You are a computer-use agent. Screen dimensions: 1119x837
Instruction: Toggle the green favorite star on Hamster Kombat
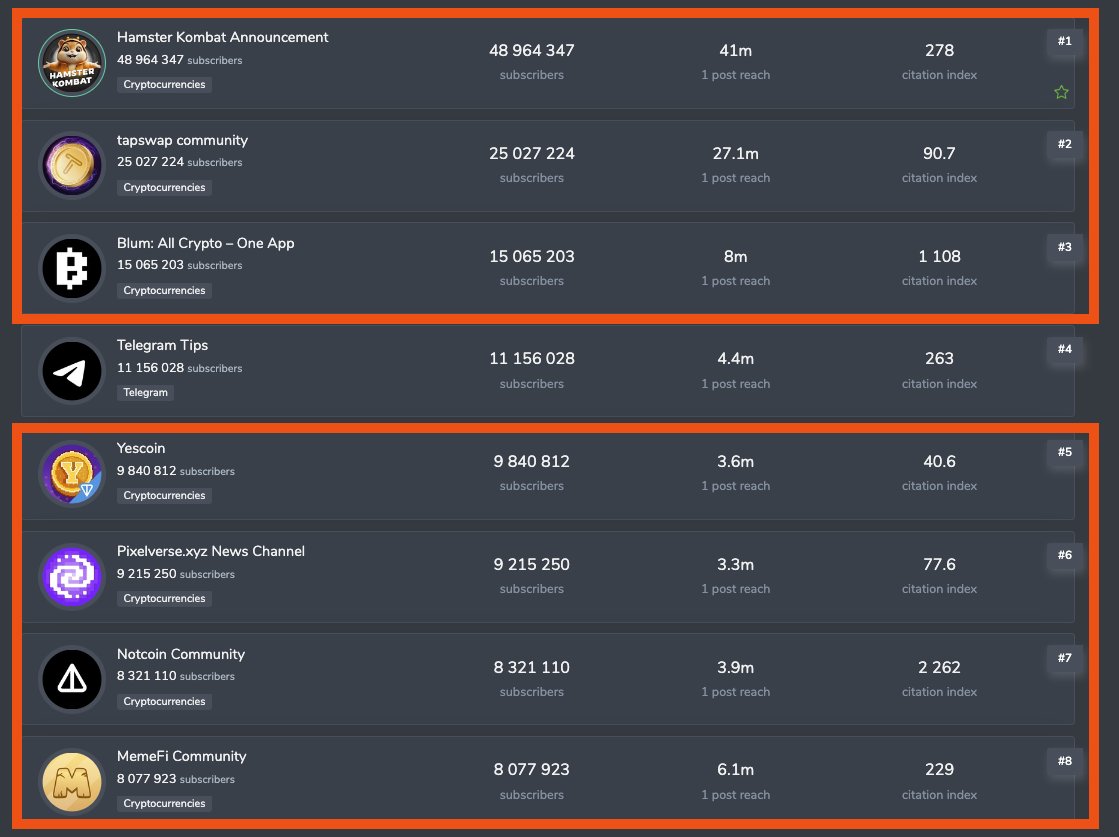coord(1061,92)
